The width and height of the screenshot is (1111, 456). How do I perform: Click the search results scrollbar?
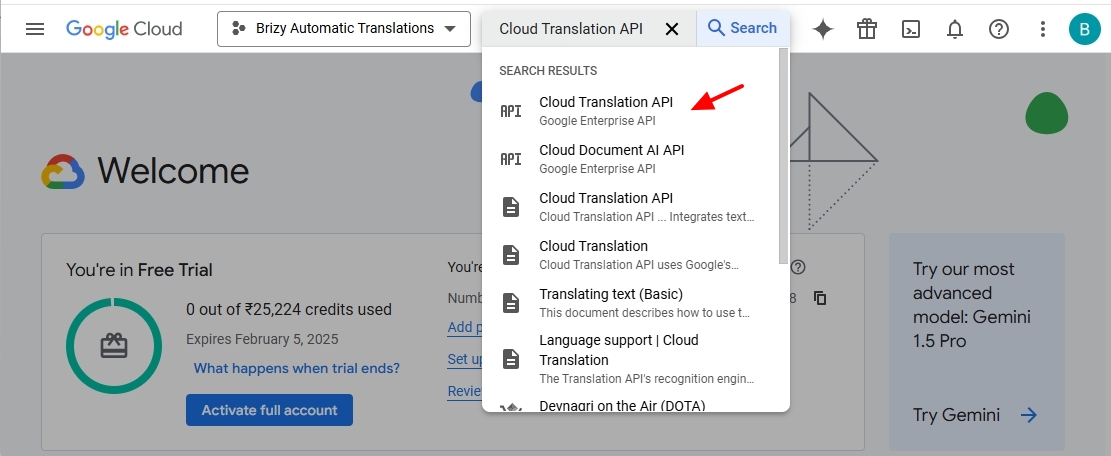[783, 156]
